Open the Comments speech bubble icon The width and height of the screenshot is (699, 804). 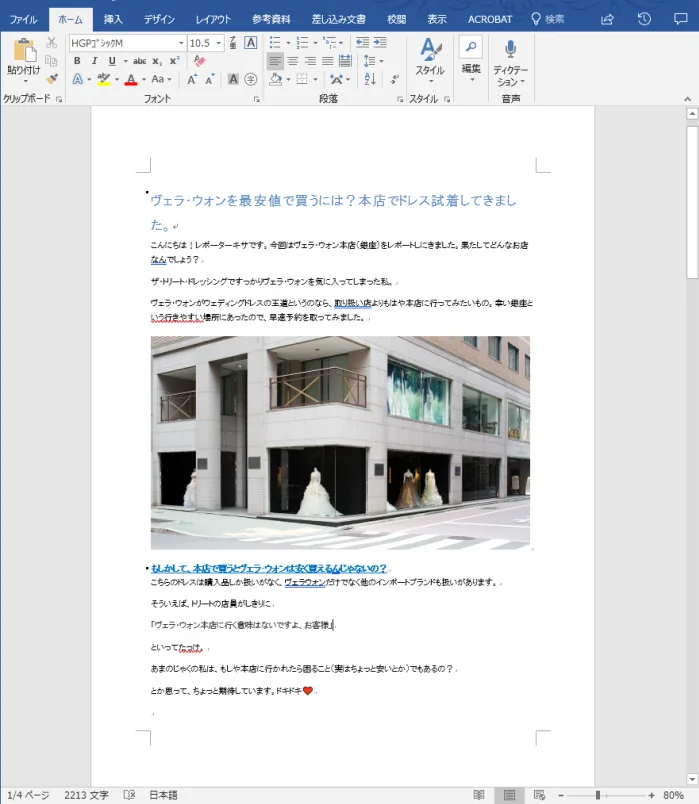681,19
